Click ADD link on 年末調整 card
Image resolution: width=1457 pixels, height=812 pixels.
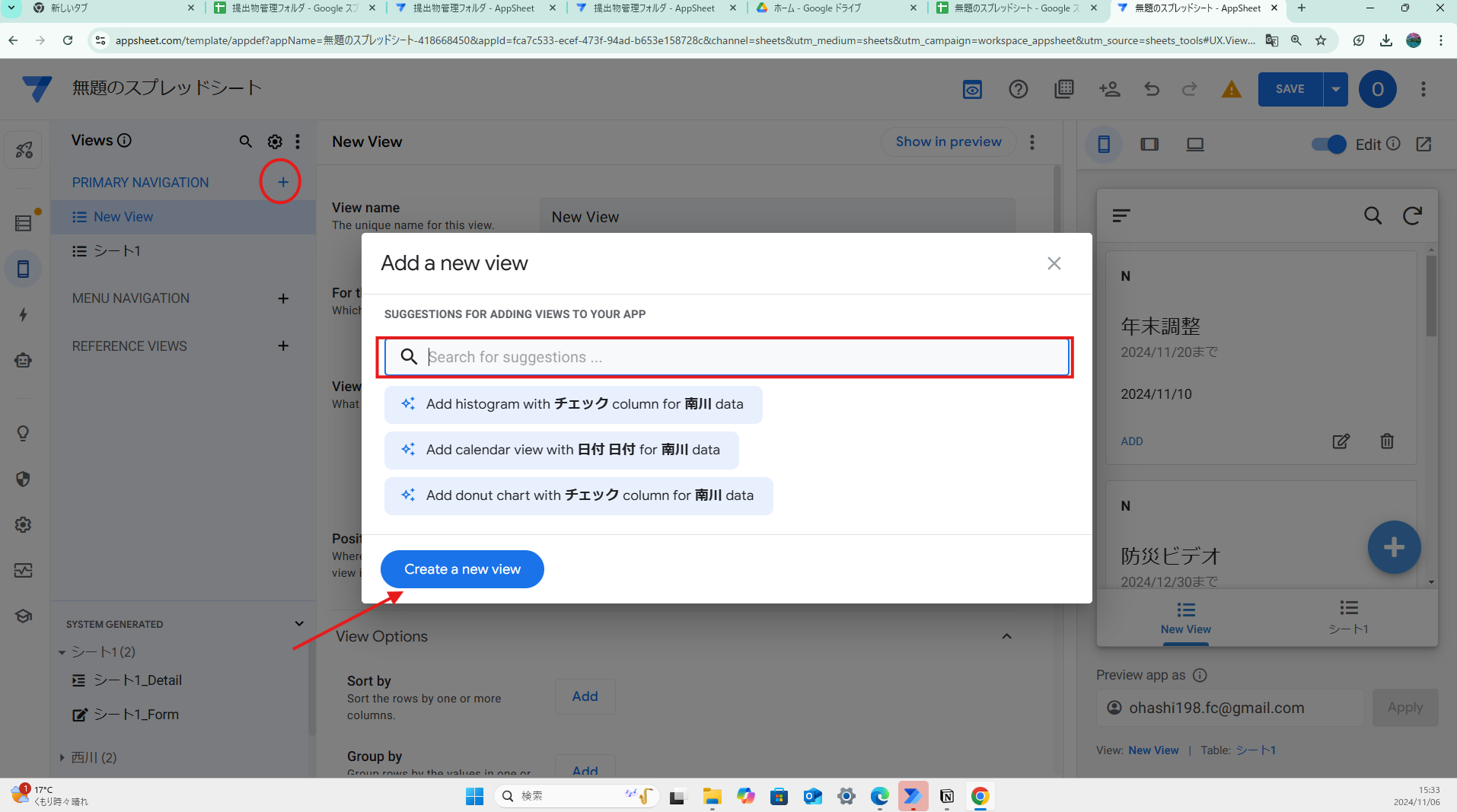(1131, 441)
